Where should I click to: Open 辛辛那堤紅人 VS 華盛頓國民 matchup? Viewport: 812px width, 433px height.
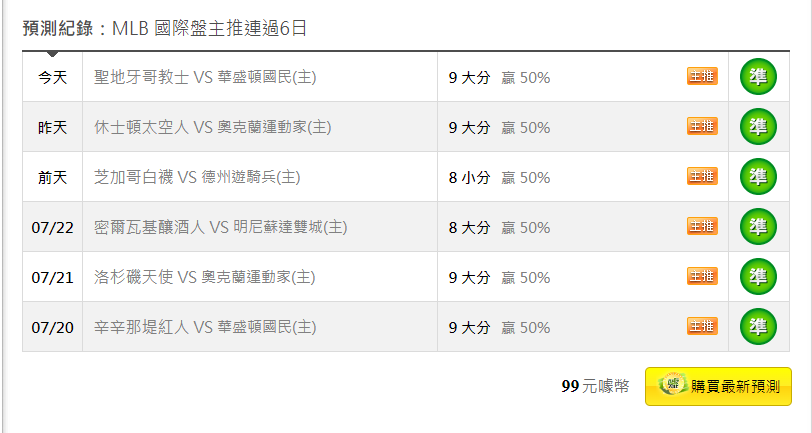click(x=205, y=327)
